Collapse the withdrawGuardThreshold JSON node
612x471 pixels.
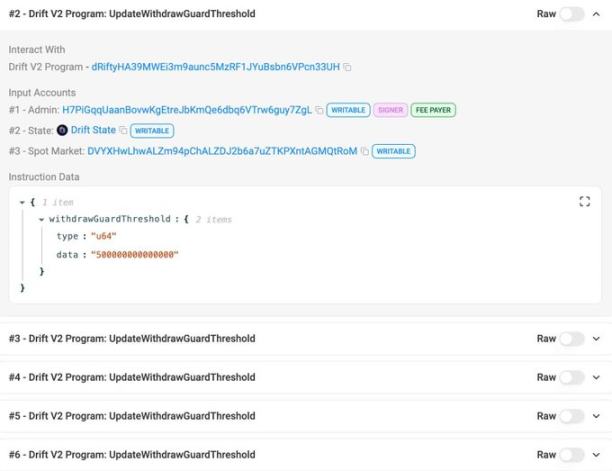pos(41,219)
